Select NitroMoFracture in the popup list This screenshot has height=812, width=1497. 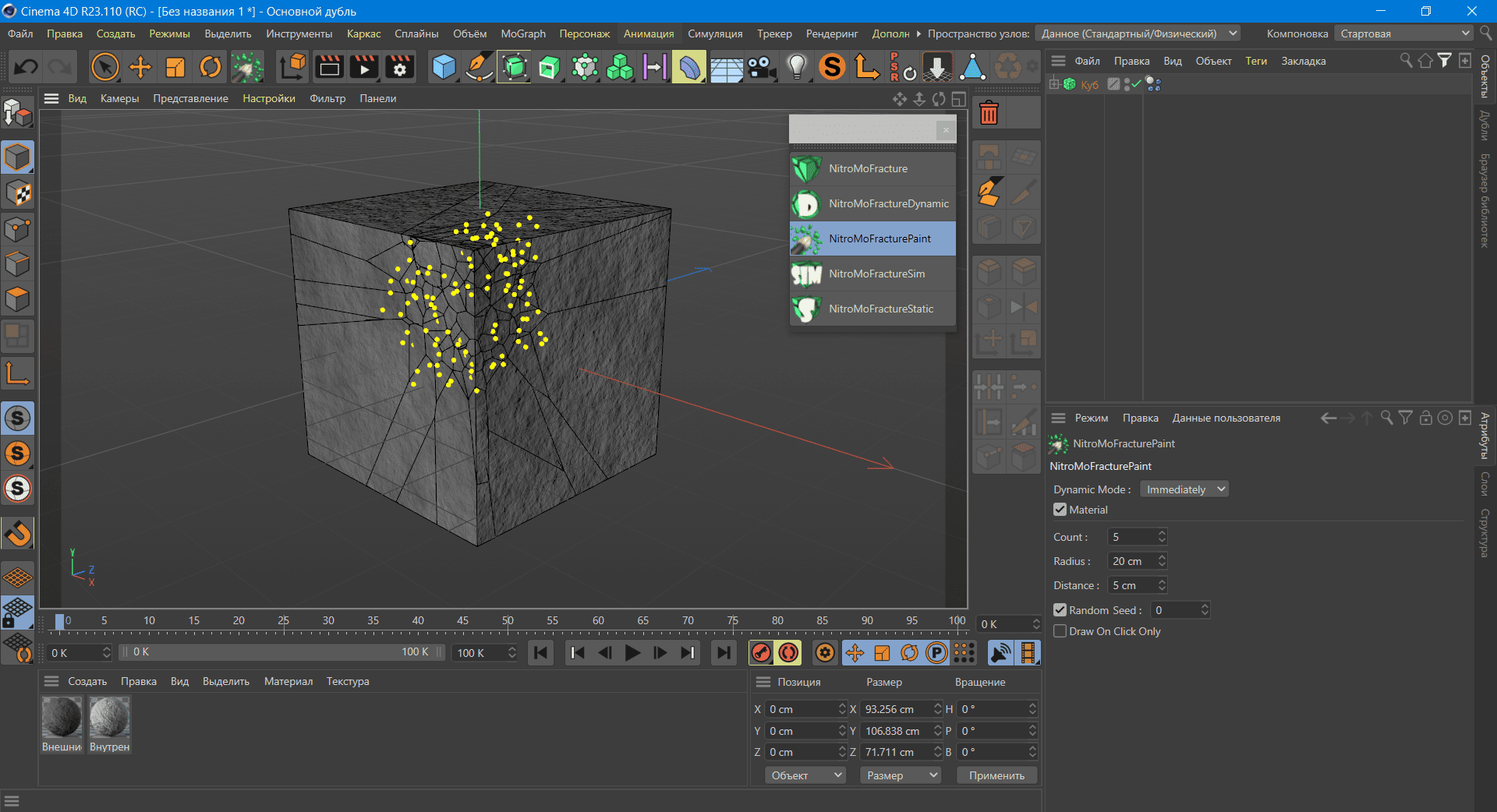872,168
